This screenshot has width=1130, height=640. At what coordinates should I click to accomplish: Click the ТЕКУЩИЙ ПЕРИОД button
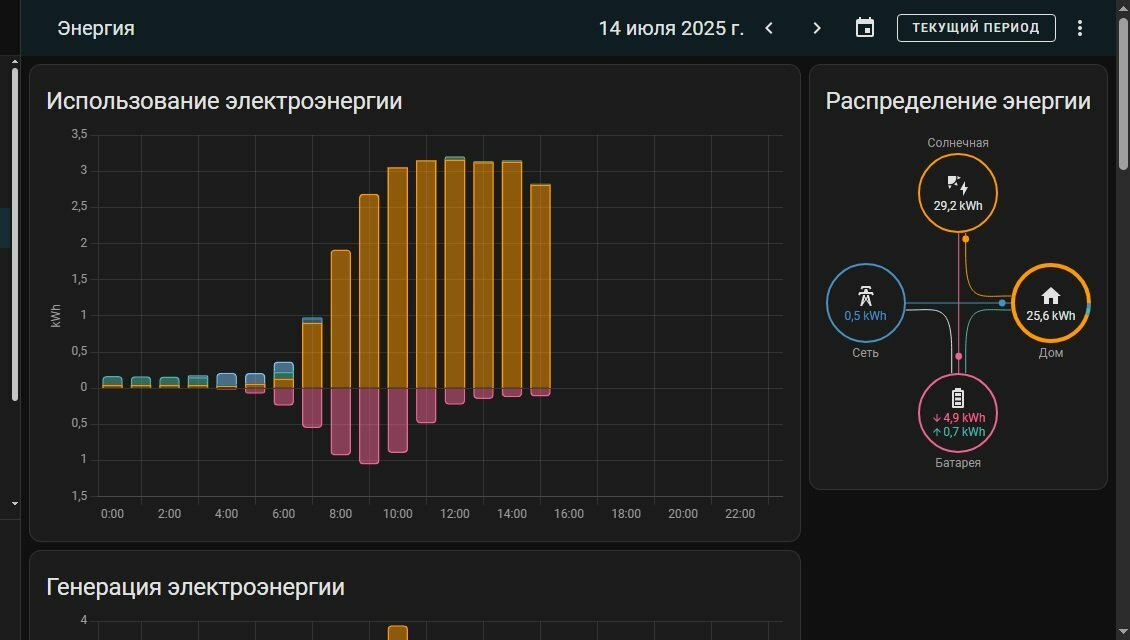point(976,28)
